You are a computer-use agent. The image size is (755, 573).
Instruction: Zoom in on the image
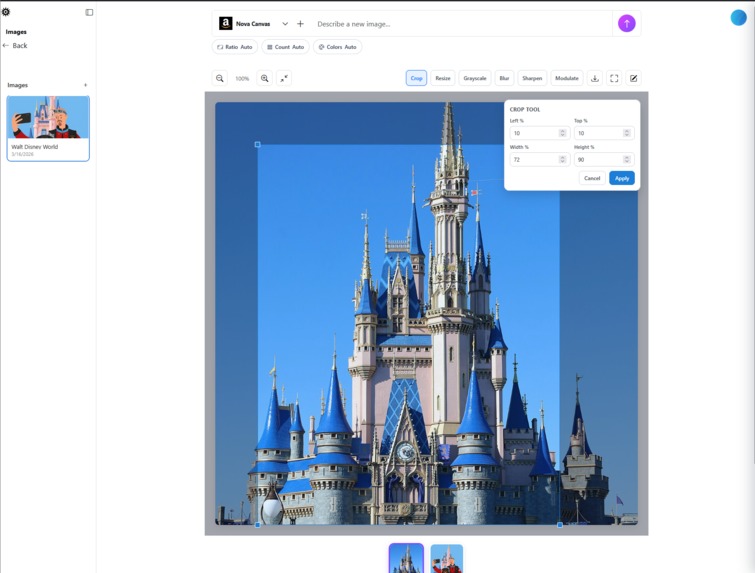264,78
